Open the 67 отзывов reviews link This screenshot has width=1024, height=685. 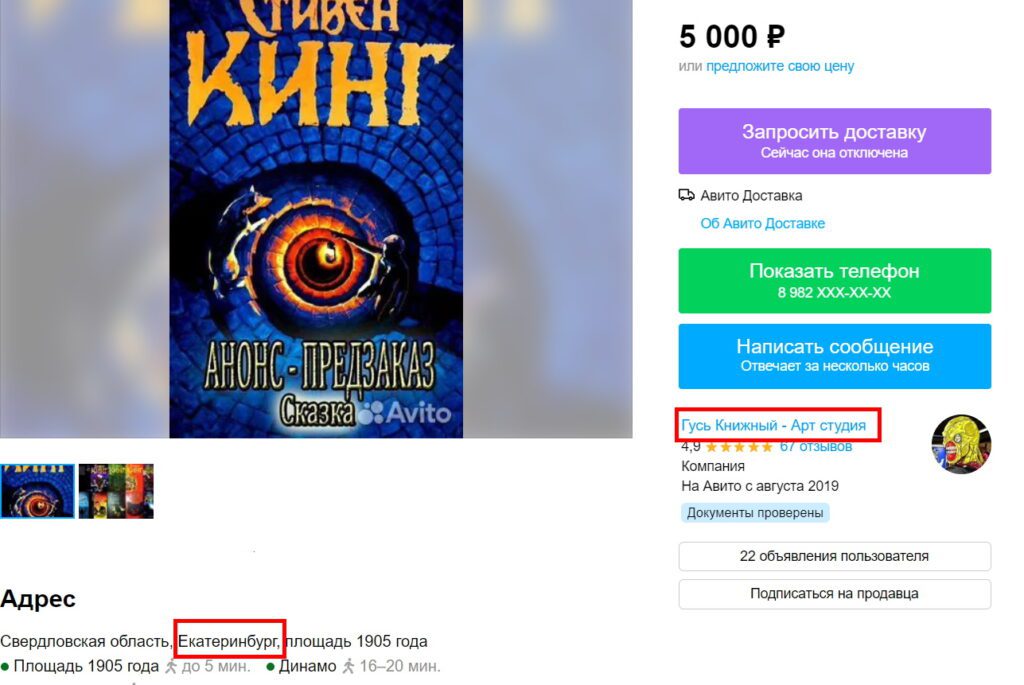(816, 447)
